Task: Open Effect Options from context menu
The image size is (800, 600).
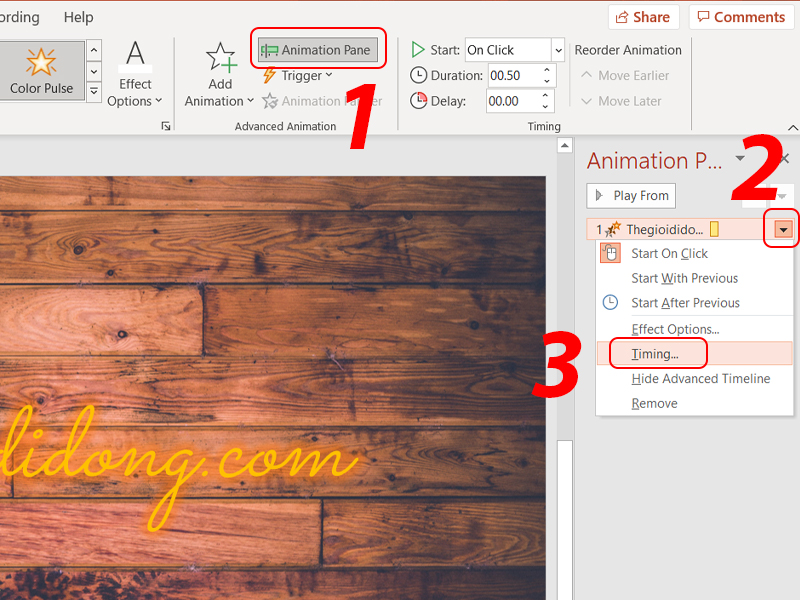Action: pos(675,329)
